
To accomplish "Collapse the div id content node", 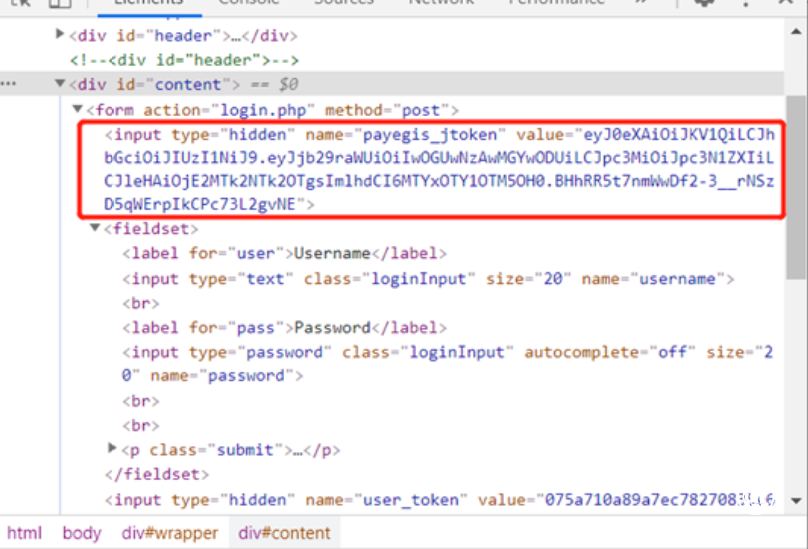I will point(60,84).
